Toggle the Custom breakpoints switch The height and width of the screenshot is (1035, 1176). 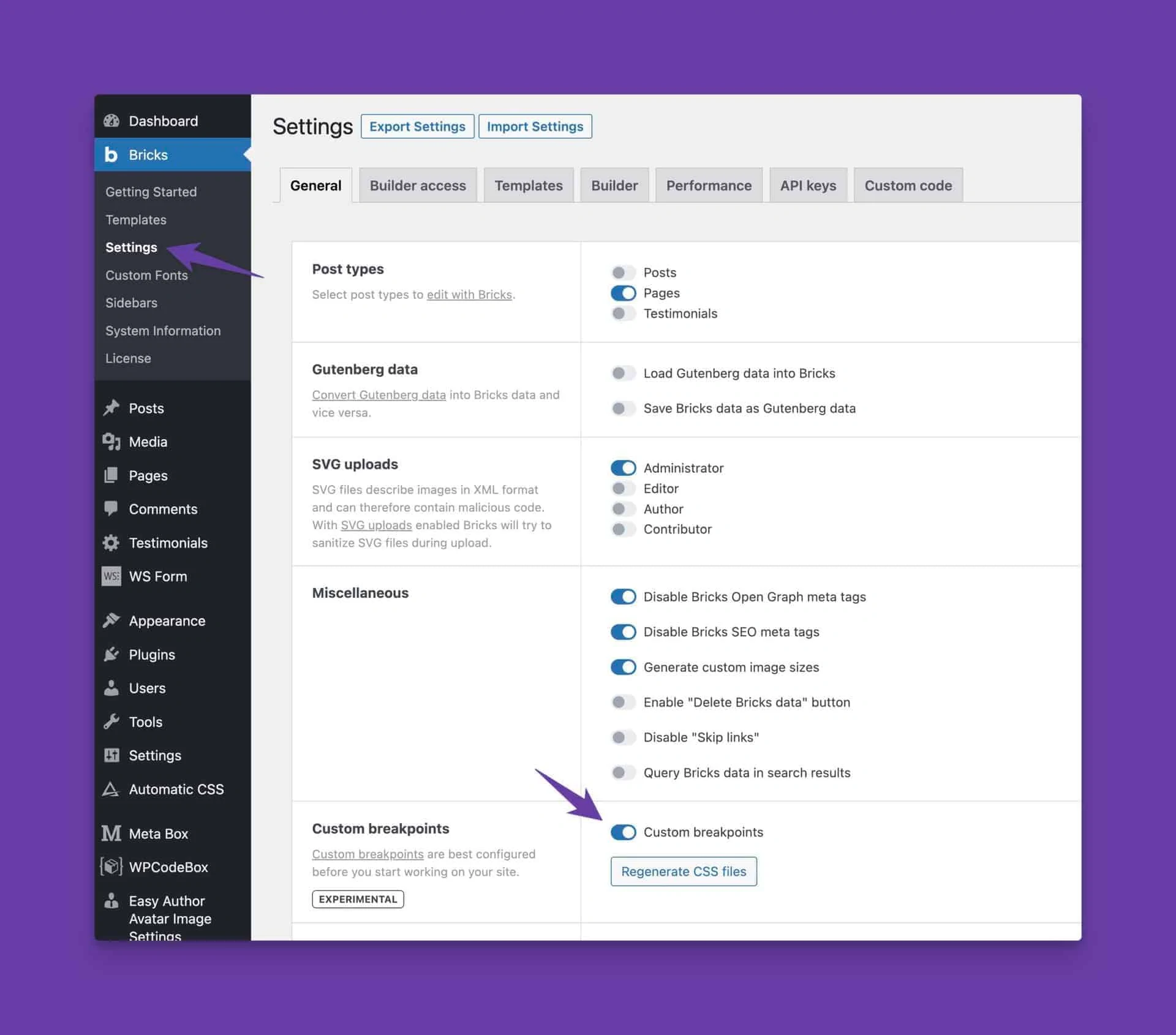click(623, 832)
